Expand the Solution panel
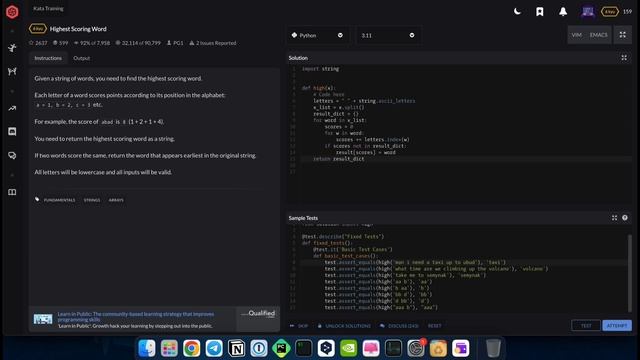The height and width of the screenshot is (360, 640). [x=624, y=58]
